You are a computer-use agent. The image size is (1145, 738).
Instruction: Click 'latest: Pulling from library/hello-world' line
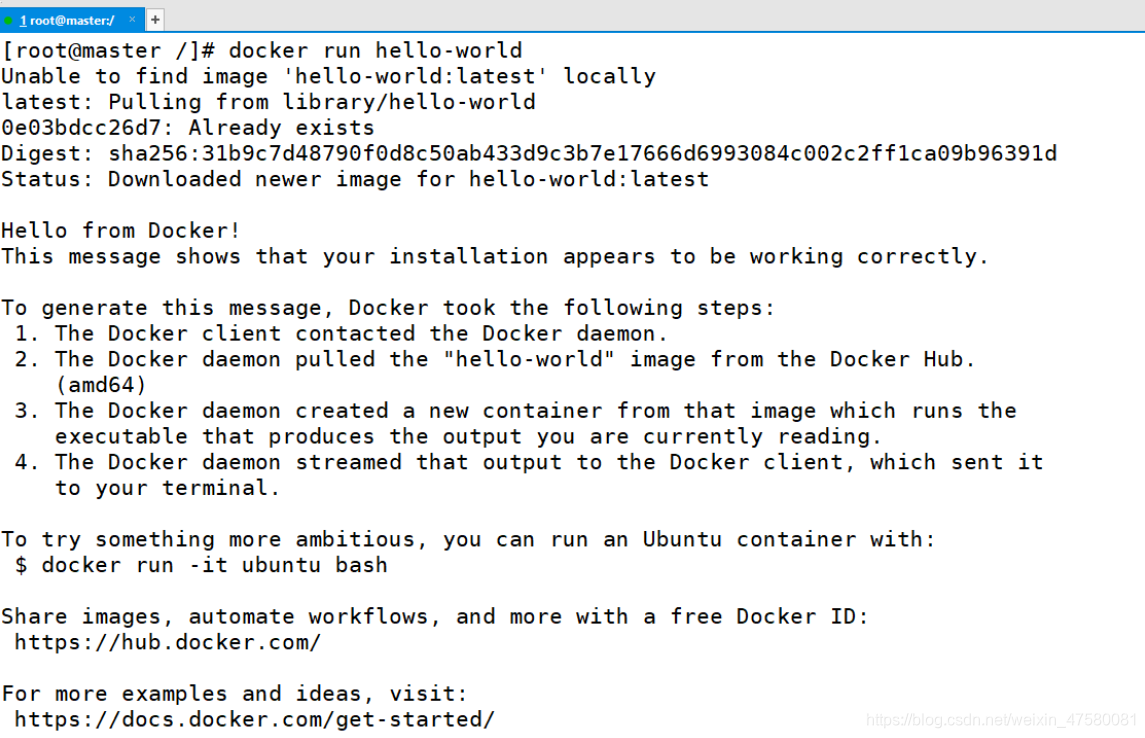(x=268, y=102)
